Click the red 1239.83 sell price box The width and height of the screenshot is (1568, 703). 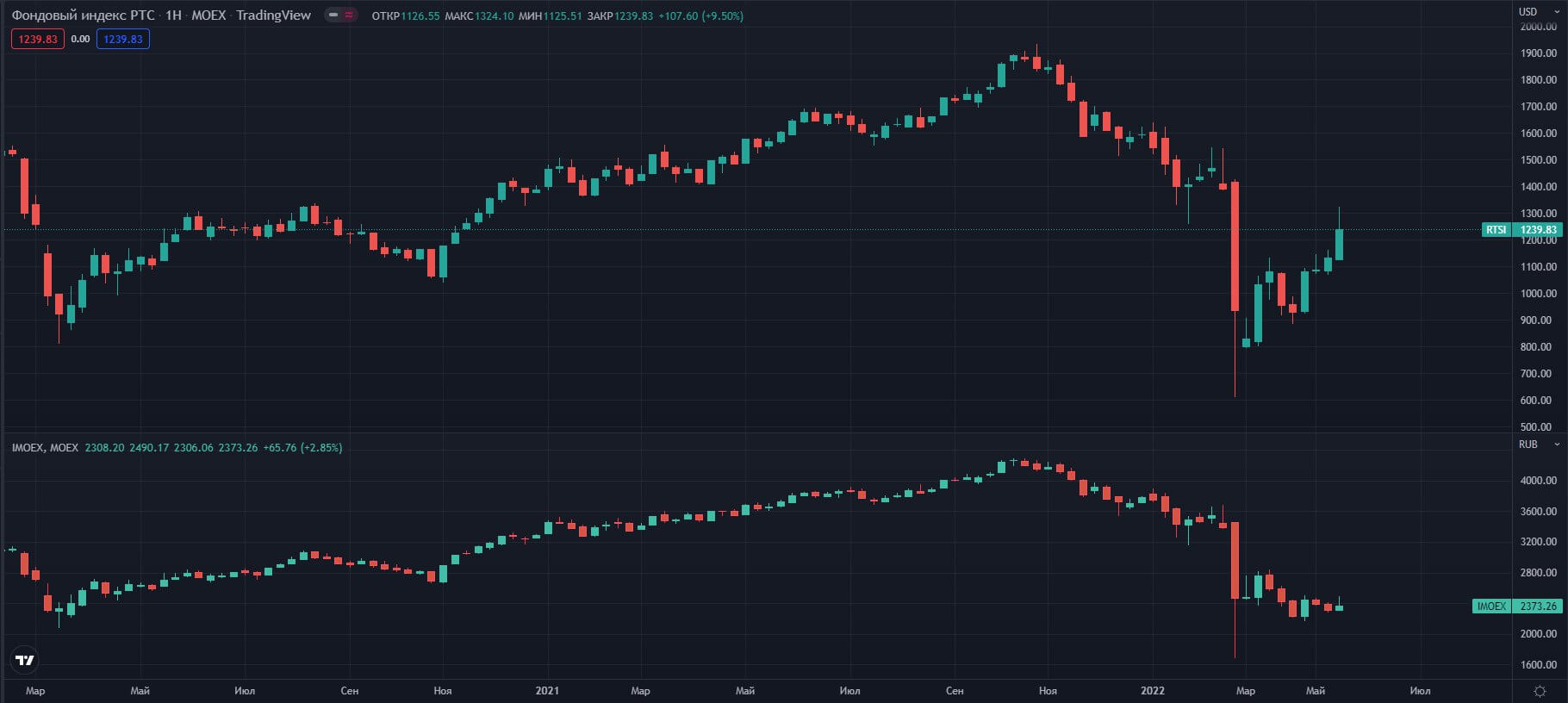(38, 39)
